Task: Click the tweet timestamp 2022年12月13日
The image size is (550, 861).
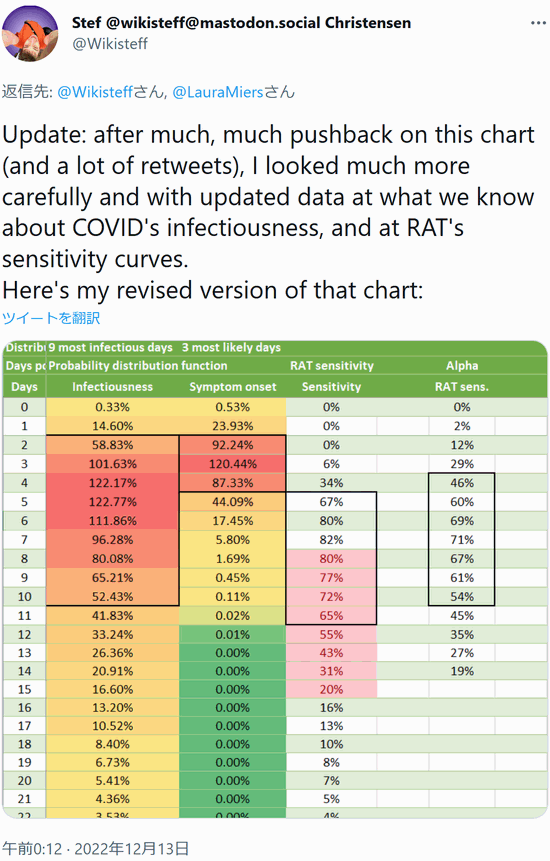Action: [x=96, y=848]
